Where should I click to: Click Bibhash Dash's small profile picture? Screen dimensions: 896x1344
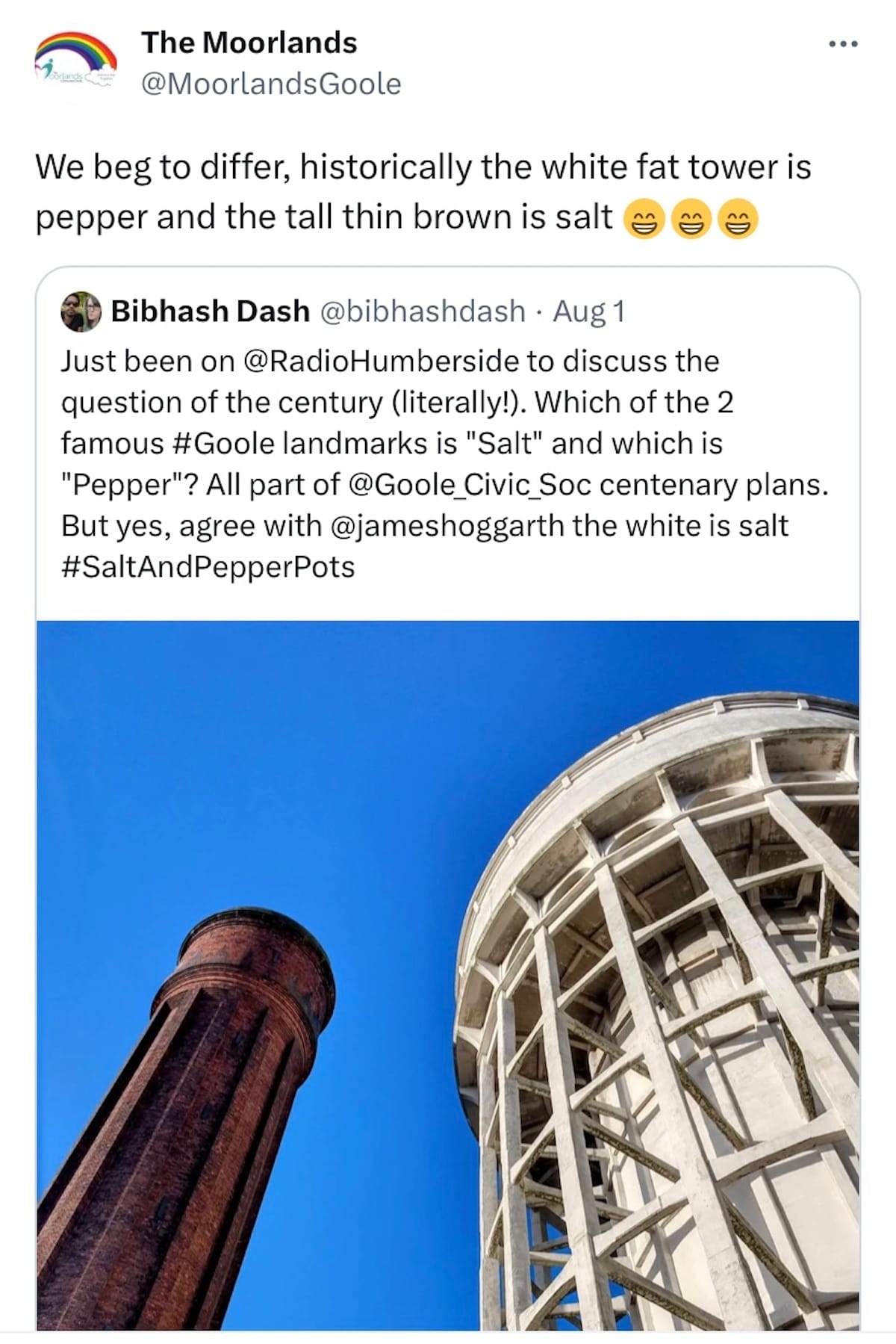pyautogui.click(x=81, y=312)
